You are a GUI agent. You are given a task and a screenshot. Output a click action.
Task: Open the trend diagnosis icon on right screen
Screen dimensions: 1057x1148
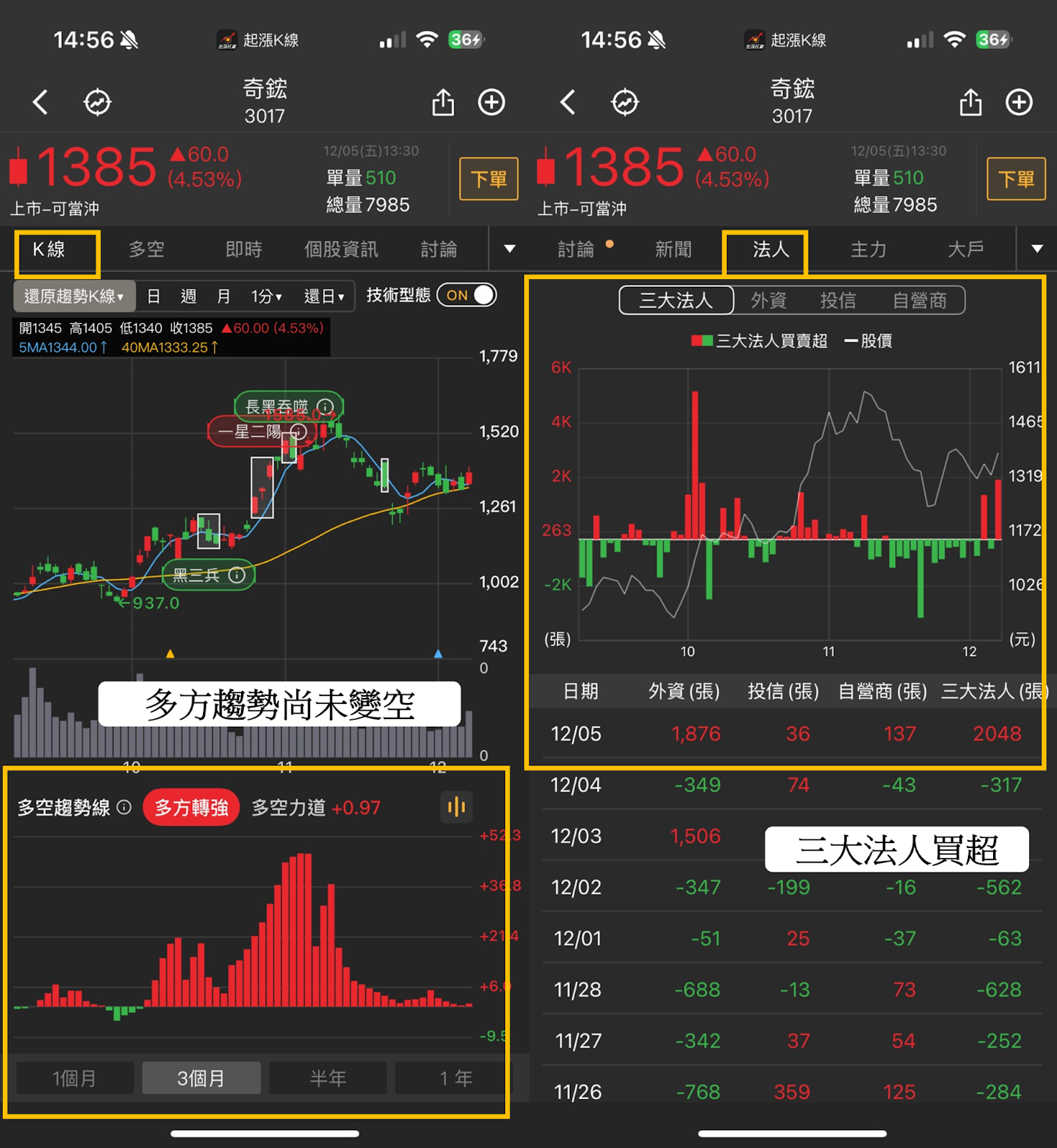625,103
